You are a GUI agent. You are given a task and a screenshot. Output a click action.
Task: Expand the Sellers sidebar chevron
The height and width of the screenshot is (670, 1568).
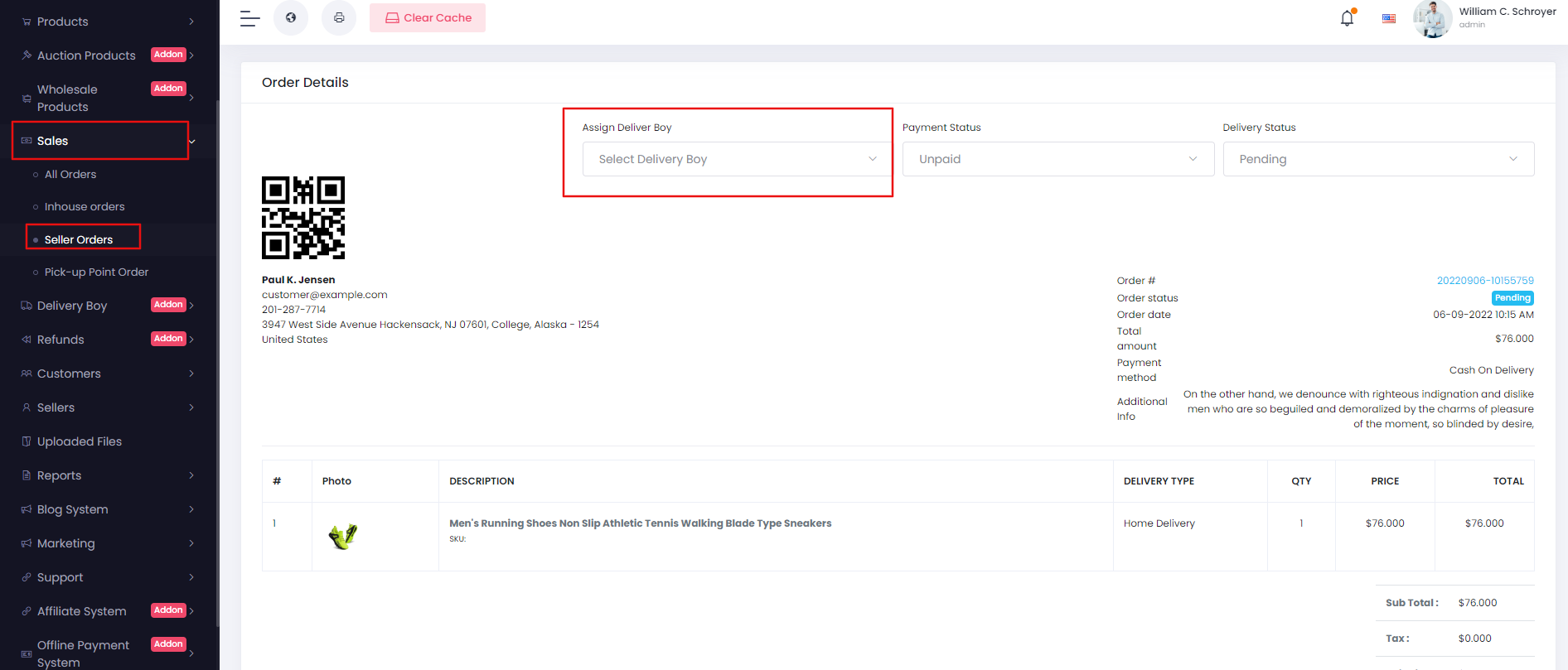tap(191, 407)
